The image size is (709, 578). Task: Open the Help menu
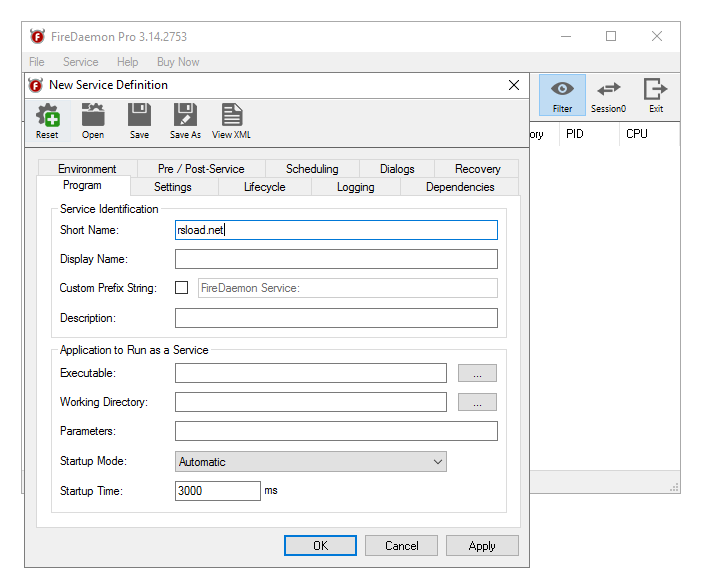tap(128, 62)
